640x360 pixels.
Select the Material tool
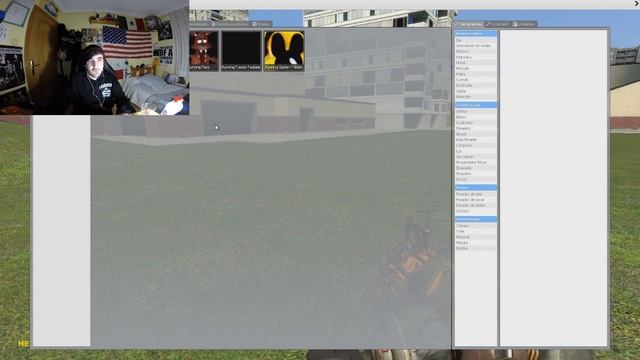[x=476, y=237]
